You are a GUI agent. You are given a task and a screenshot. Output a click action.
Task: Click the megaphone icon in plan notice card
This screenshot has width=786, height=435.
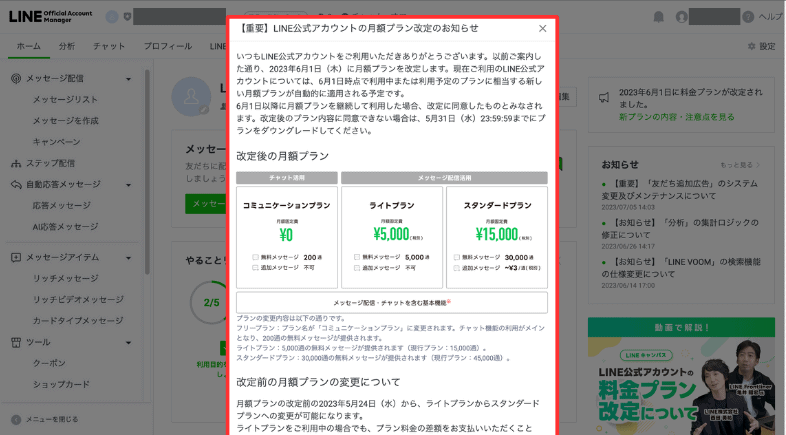(604, 97)
